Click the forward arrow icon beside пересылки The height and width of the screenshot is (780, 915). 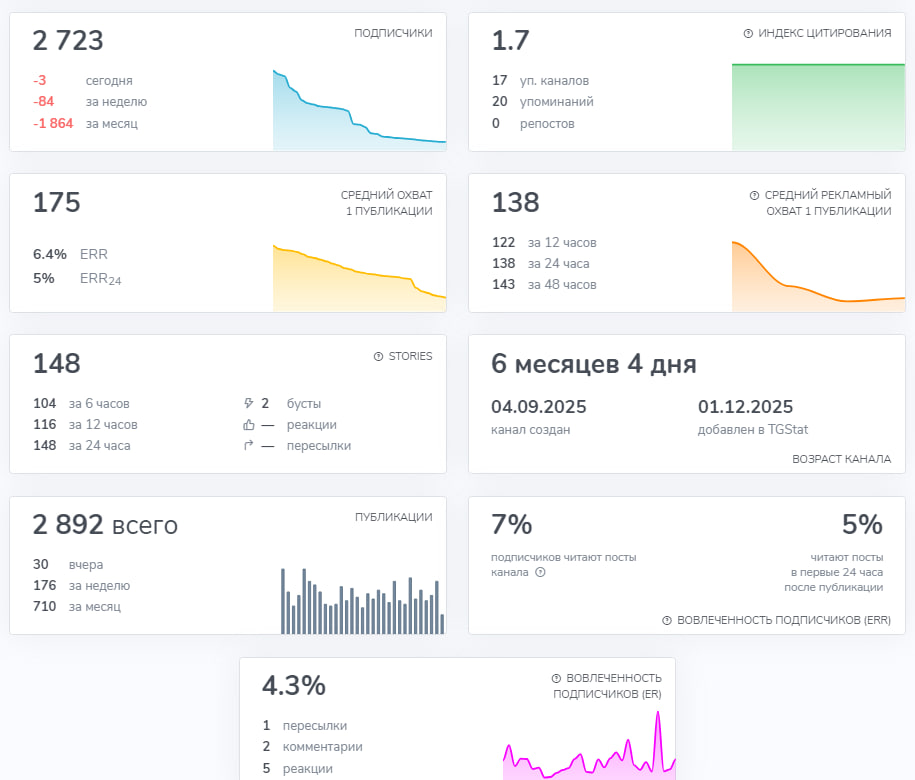click(250, 445)
